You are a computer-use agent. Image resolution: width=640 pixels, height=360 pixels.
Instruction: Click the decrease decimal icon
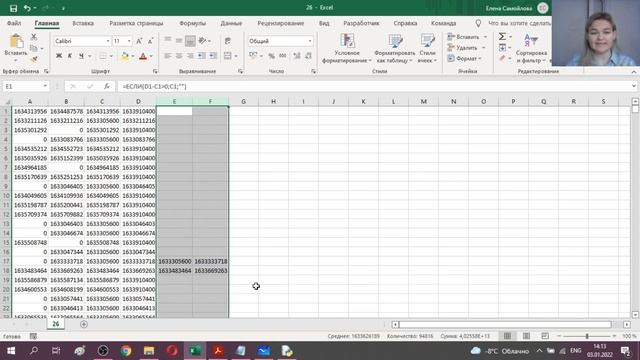(308, 56)
